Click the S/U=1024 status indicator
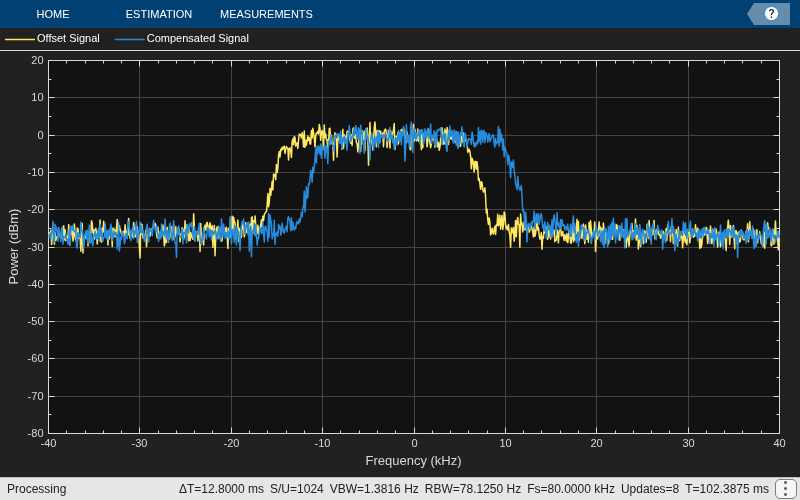Viewport: 800px width, 500px height. (296, 489)
